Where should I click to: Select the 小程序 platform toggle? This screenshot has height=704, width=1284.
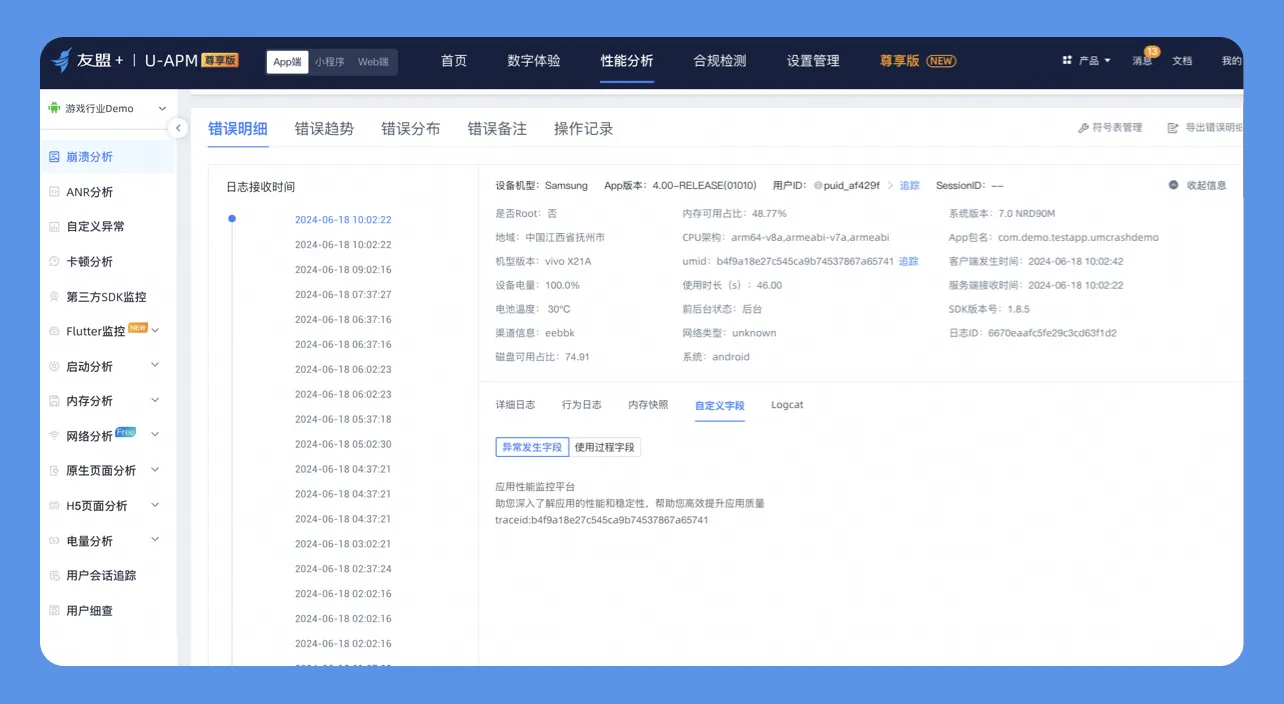(x=329, y=62)
